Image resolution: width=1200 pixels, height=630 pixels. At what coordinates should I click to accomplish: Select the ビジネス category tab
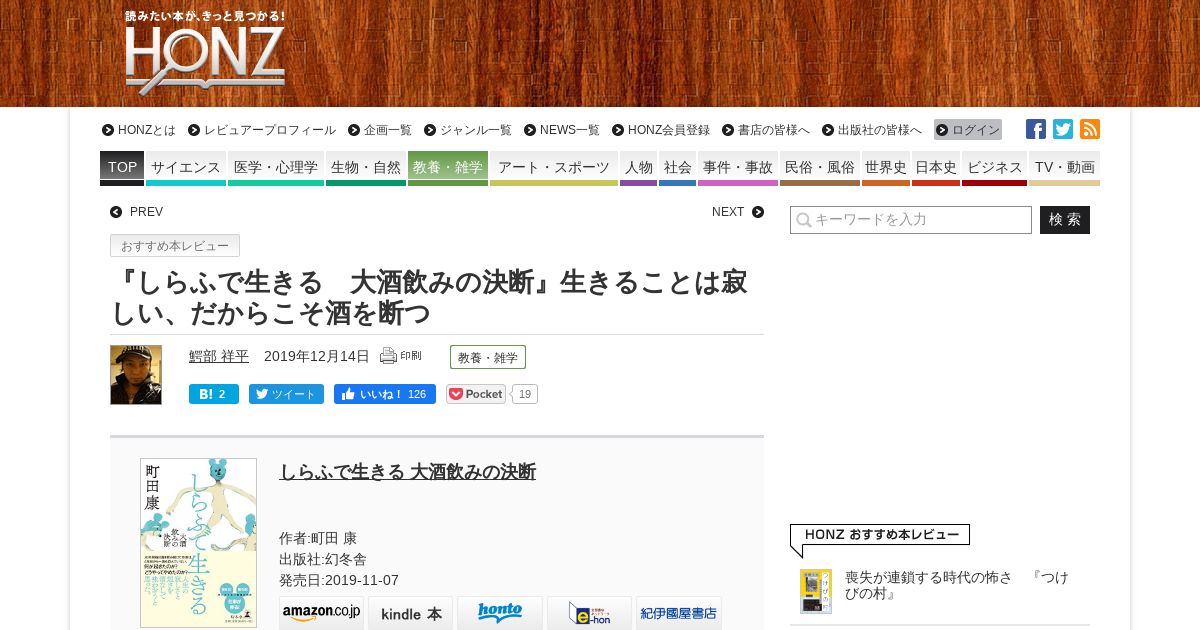(994, 168)
